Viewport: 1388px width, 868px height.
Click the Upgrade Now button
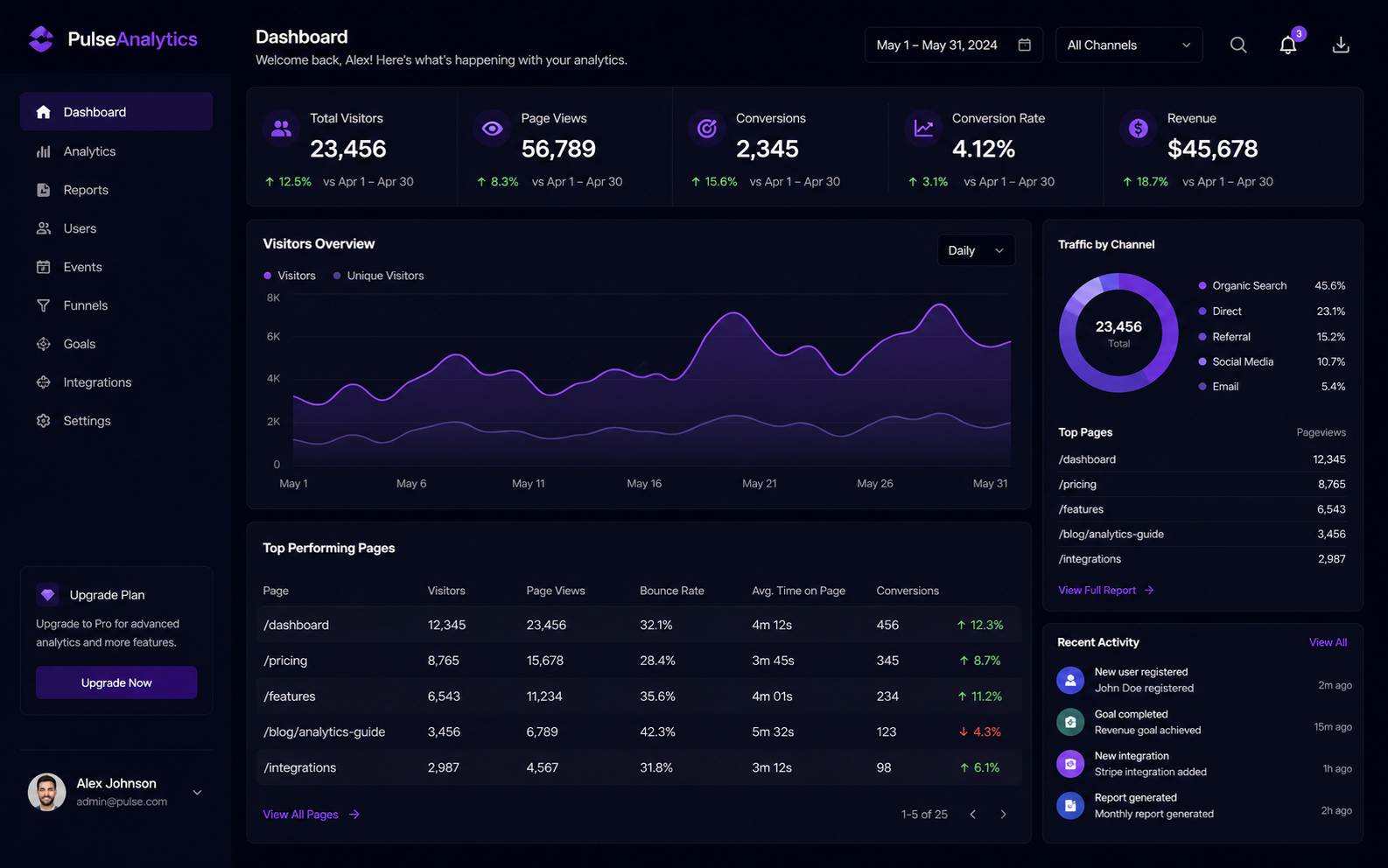(x=116, y=682)
